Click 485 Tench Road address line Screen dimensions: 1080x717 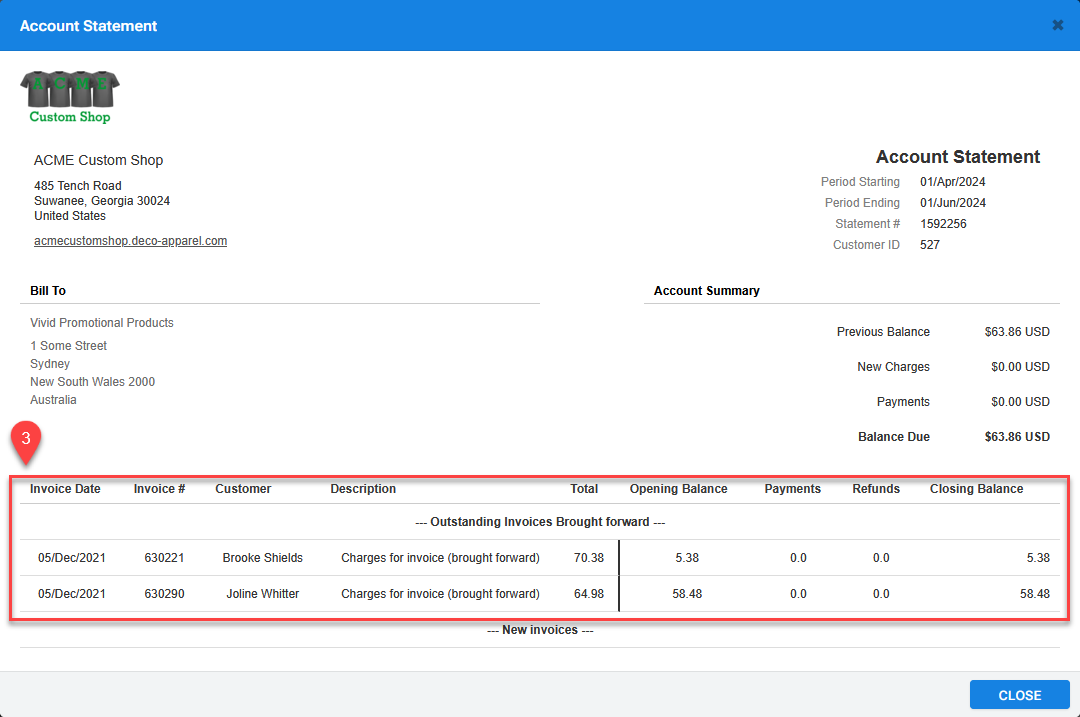pos(78,186)
